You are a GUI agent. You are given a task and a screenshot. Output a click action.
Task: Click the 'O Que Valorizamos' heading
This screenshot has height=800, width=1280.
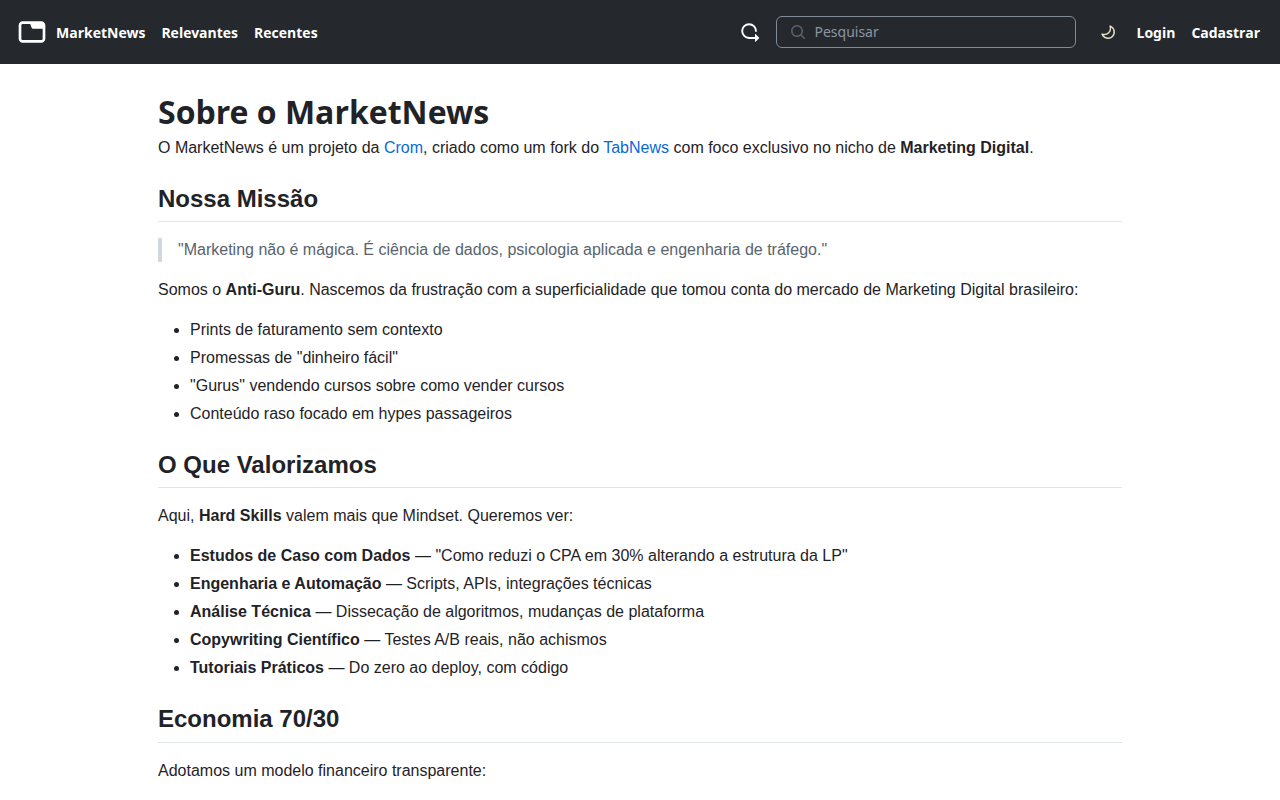click(267, 465)
